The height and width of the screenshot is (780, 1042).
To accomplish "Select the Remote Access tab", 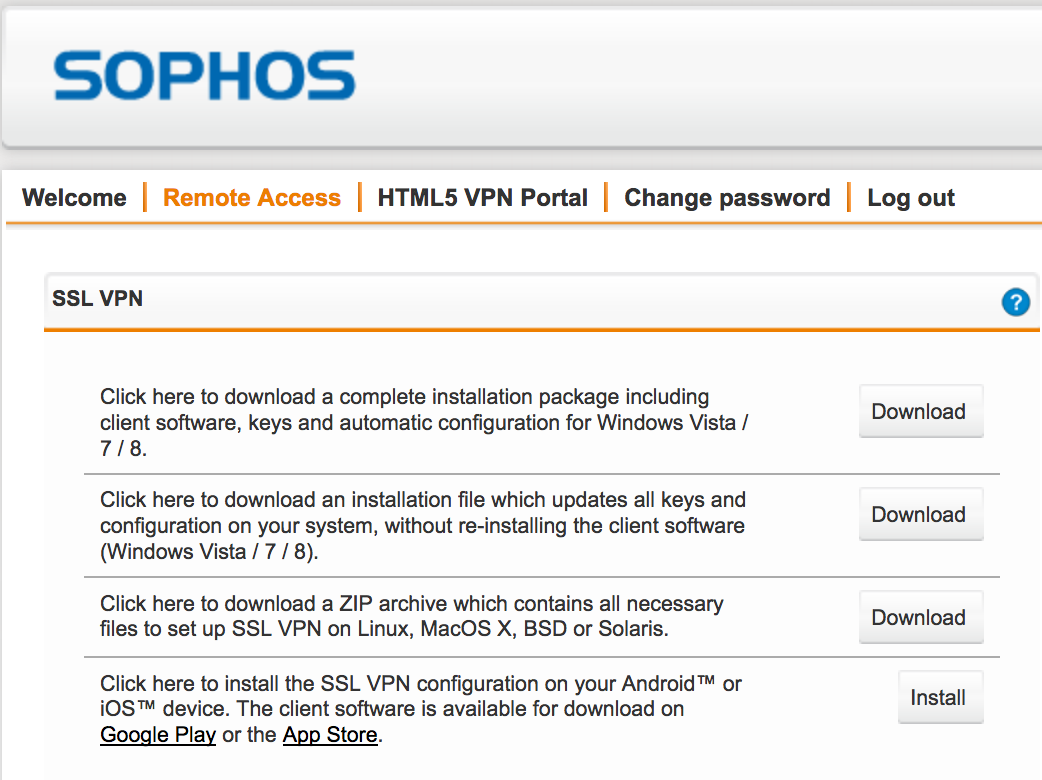I will (x=252, y=198).
